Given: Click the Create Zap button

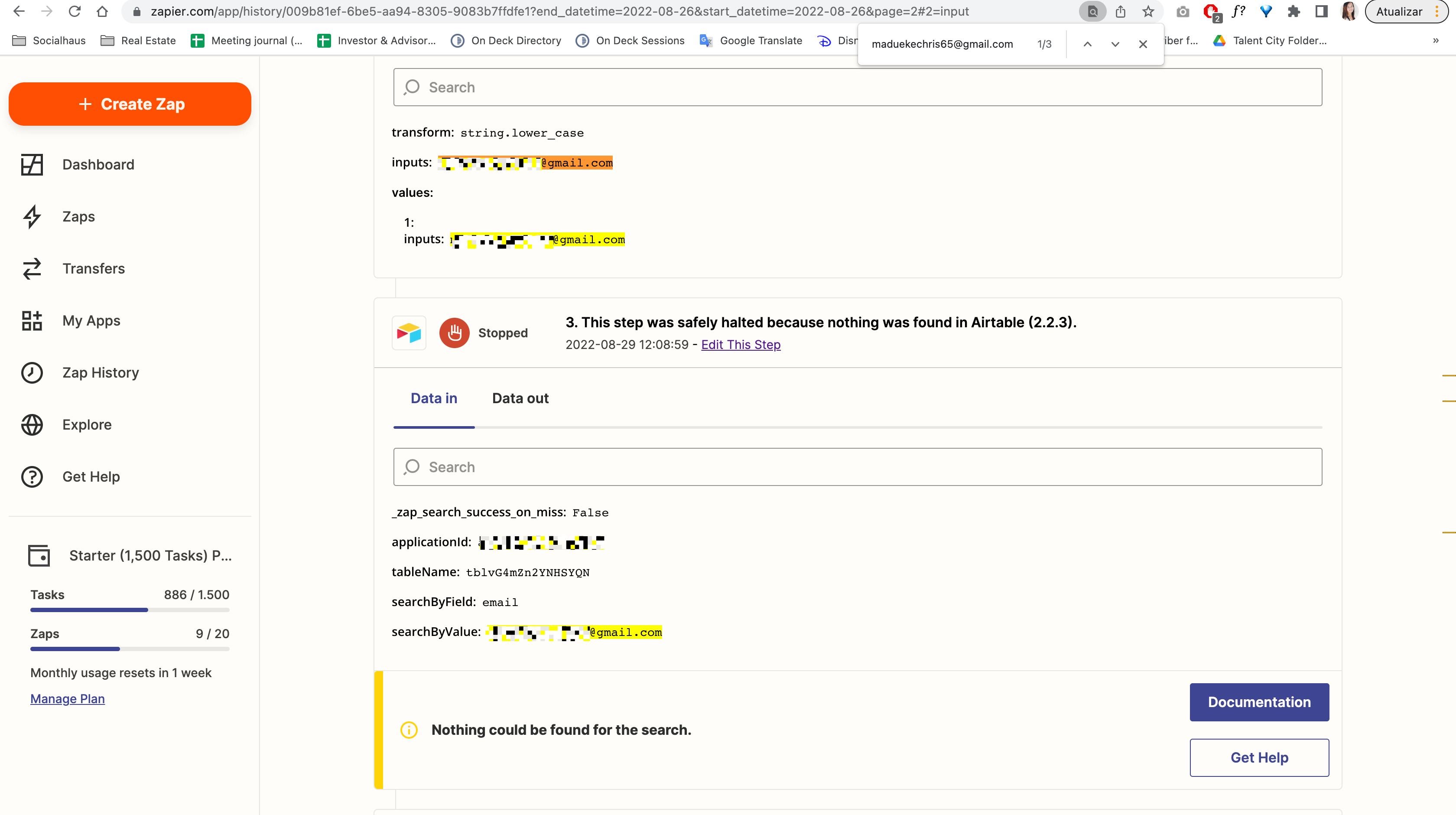Looking at the screenshot, I should tap(130, 104).
